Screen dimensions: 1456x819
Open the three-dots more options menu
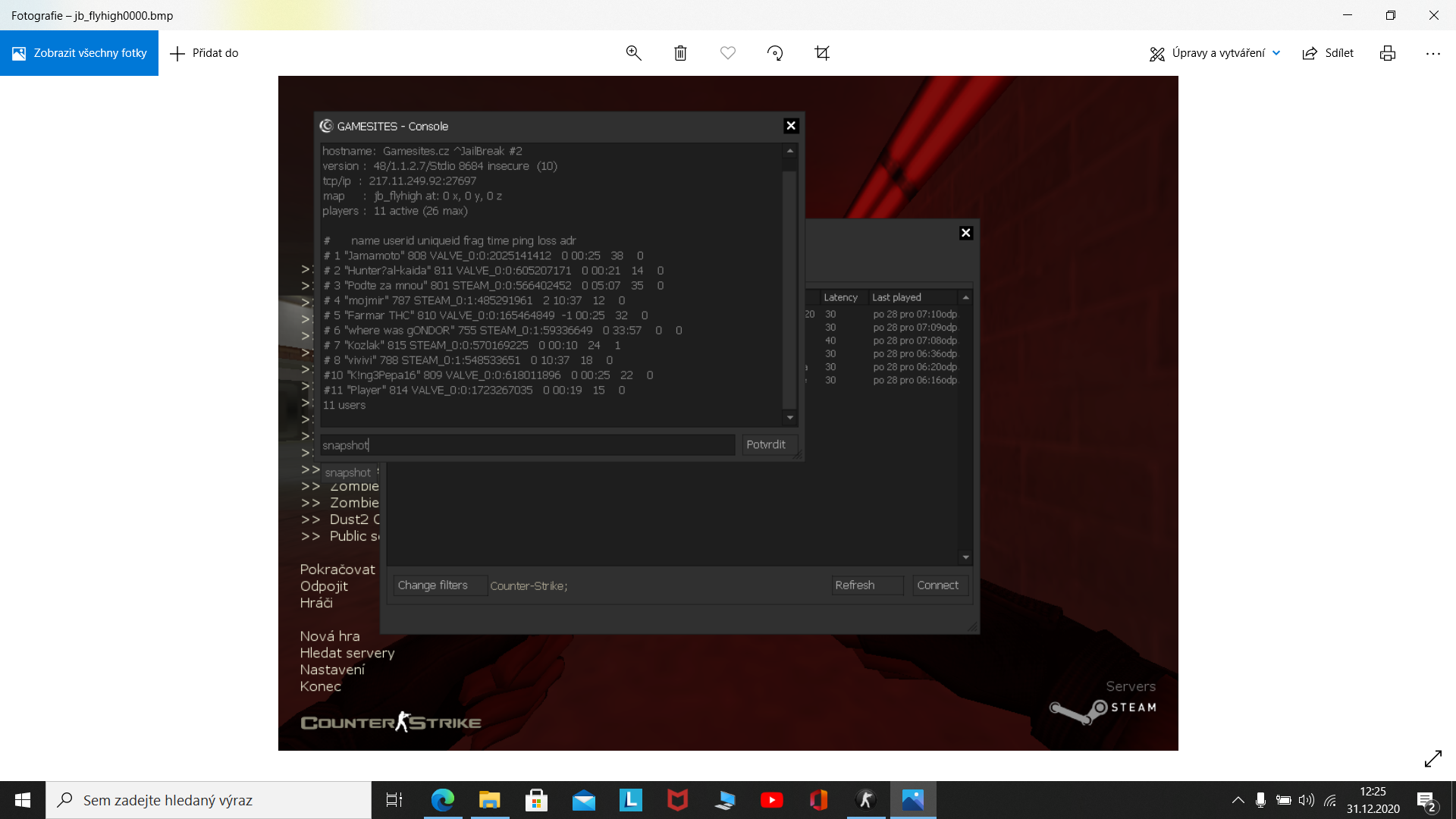pyautogui.click(x=1432, y=53)
